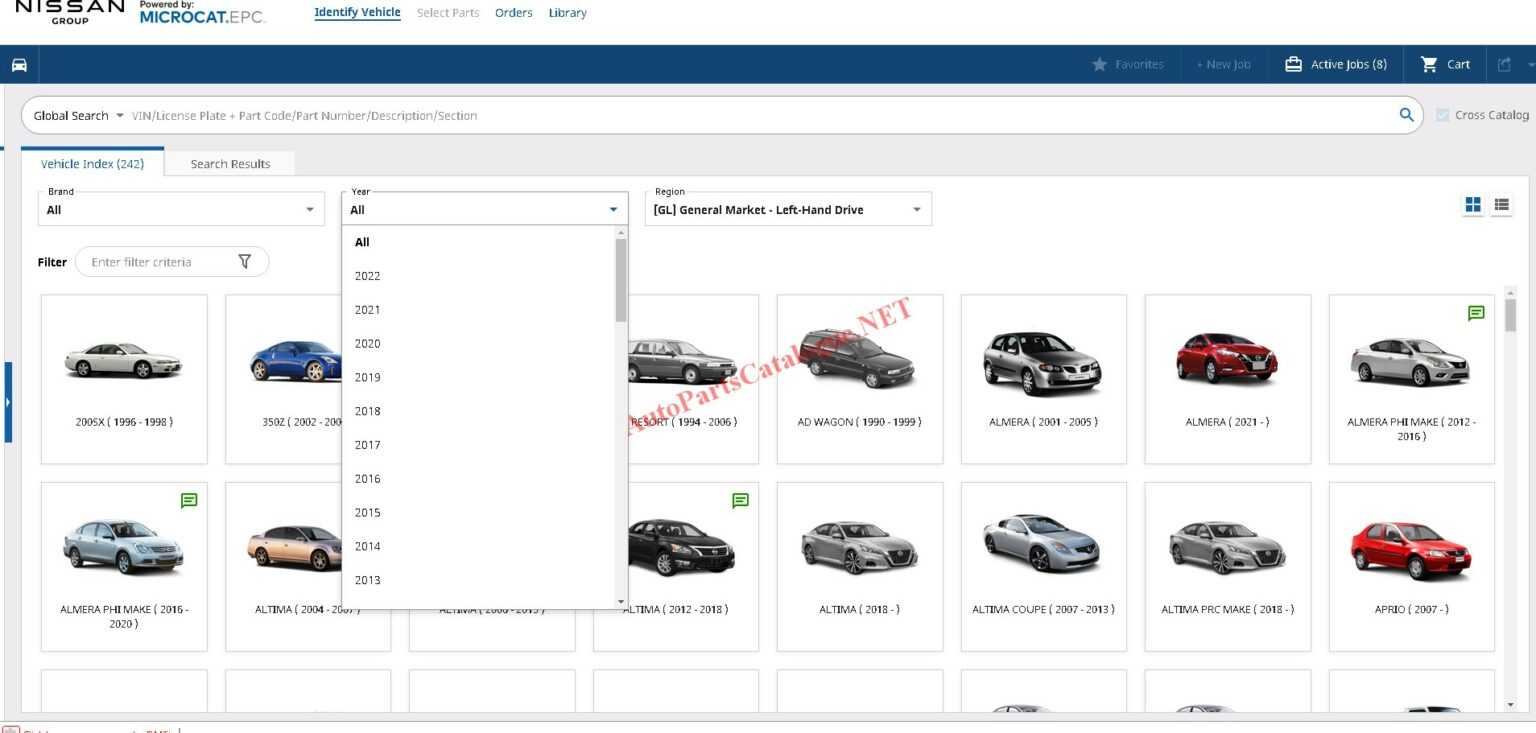Click the Nissan Group logo
Screen dimensions: 1536x733
coord(70,11)
